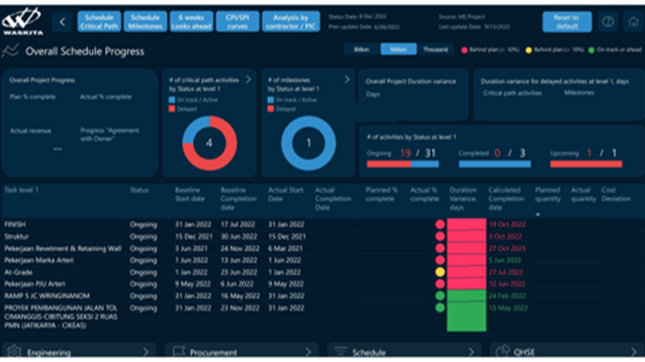645x362 pixels.
Task: Open the ellipsis more options in Overall Project Progress
Action: click(x=58, y=149)
